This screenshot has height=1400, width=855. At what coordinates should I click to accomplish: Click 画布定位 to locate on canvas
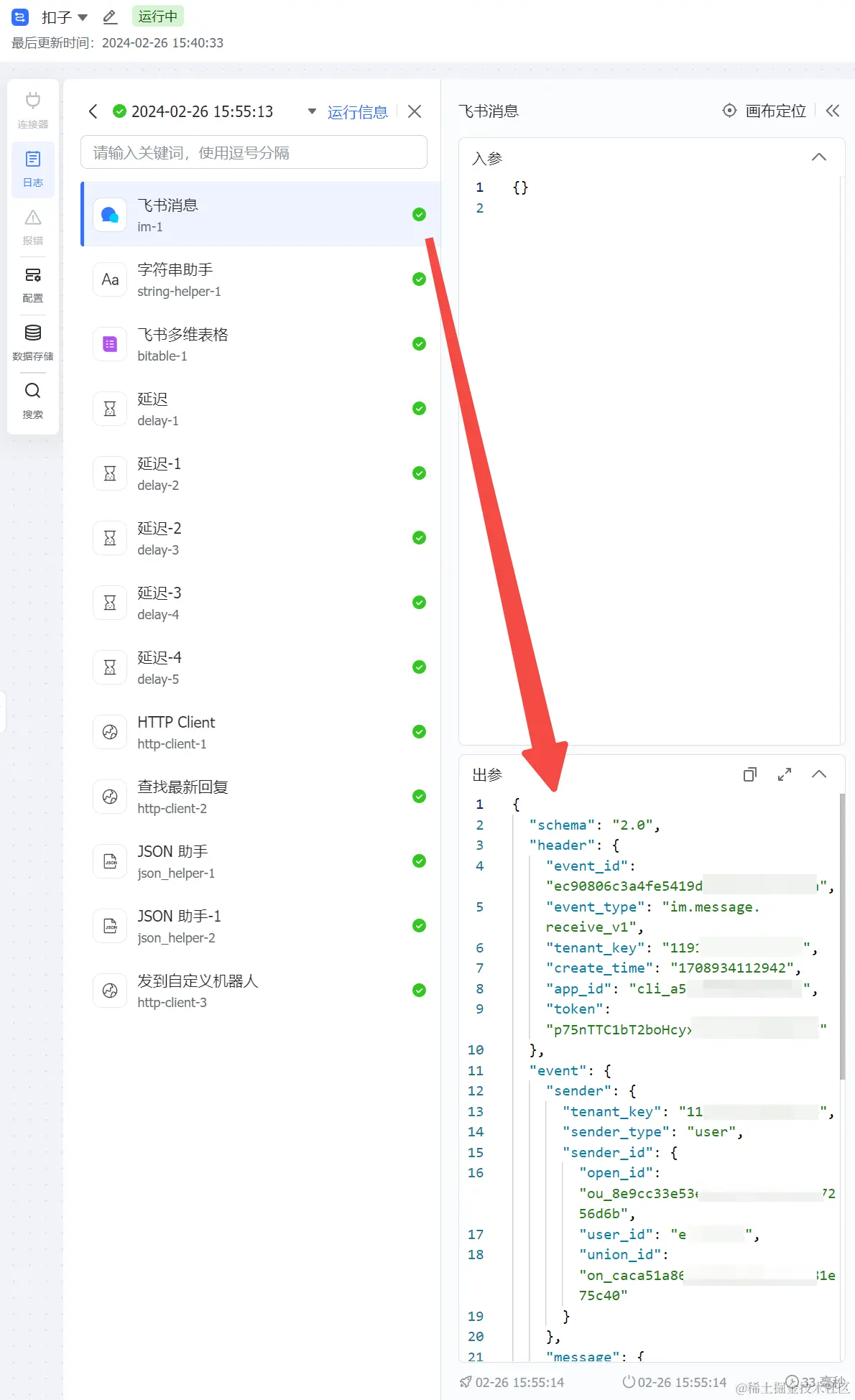pyautogui.click(x=764, y=111)
